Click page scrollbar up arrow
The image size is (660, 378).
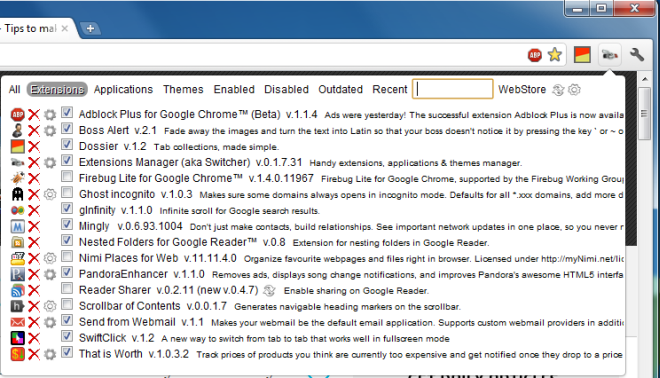644,79
